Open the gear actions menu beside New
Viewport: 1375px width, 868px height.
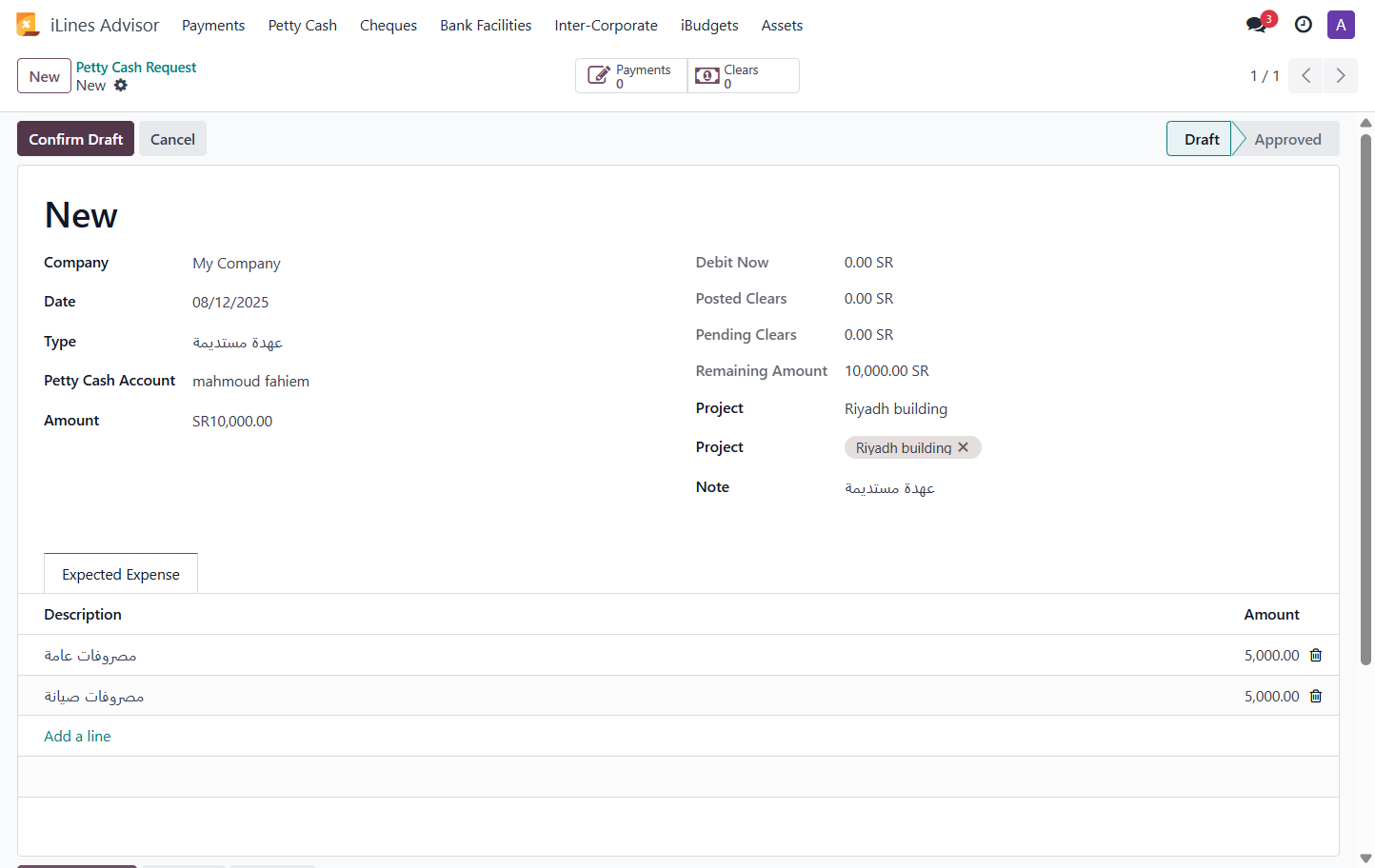121,86
